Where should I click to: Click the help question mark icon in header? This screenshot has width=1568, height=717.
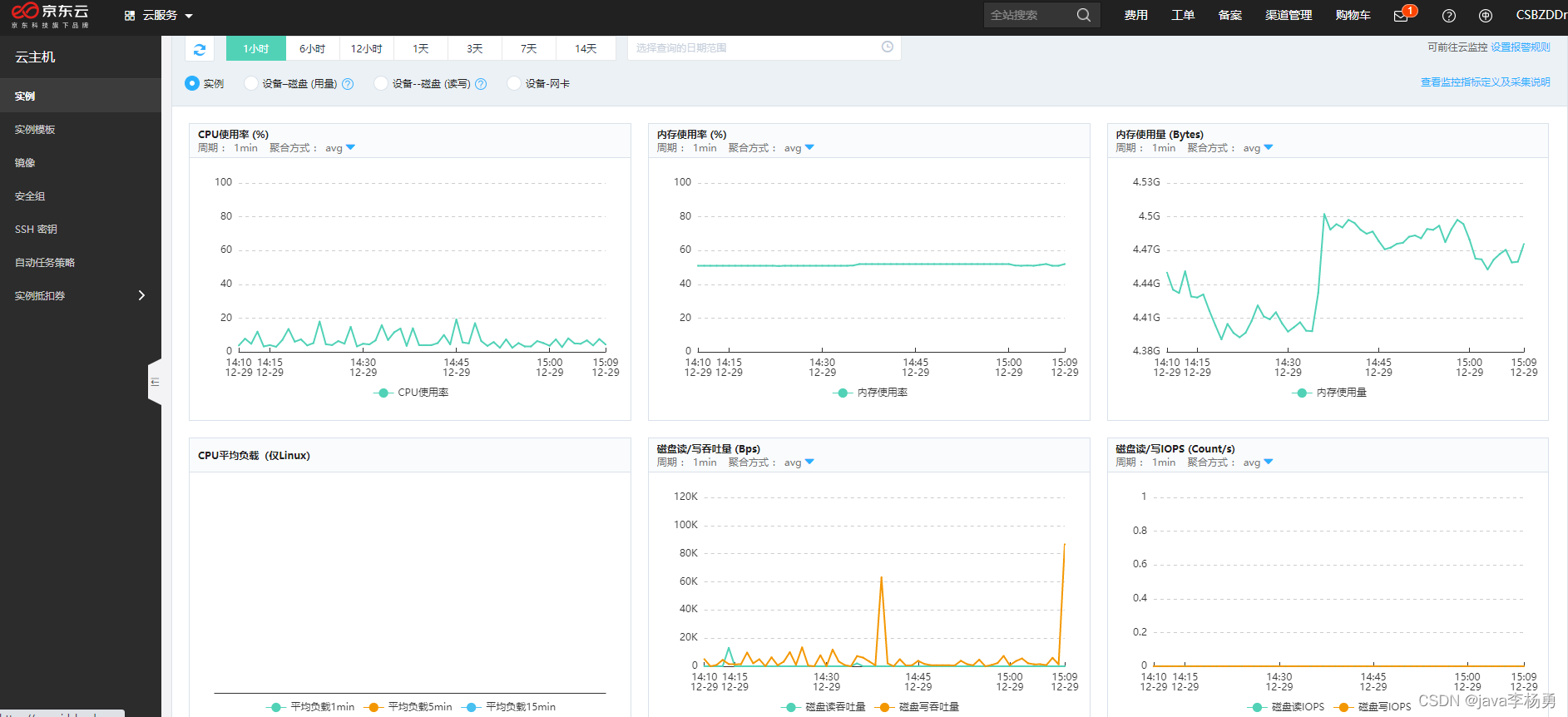click(x=1449, y=16)
